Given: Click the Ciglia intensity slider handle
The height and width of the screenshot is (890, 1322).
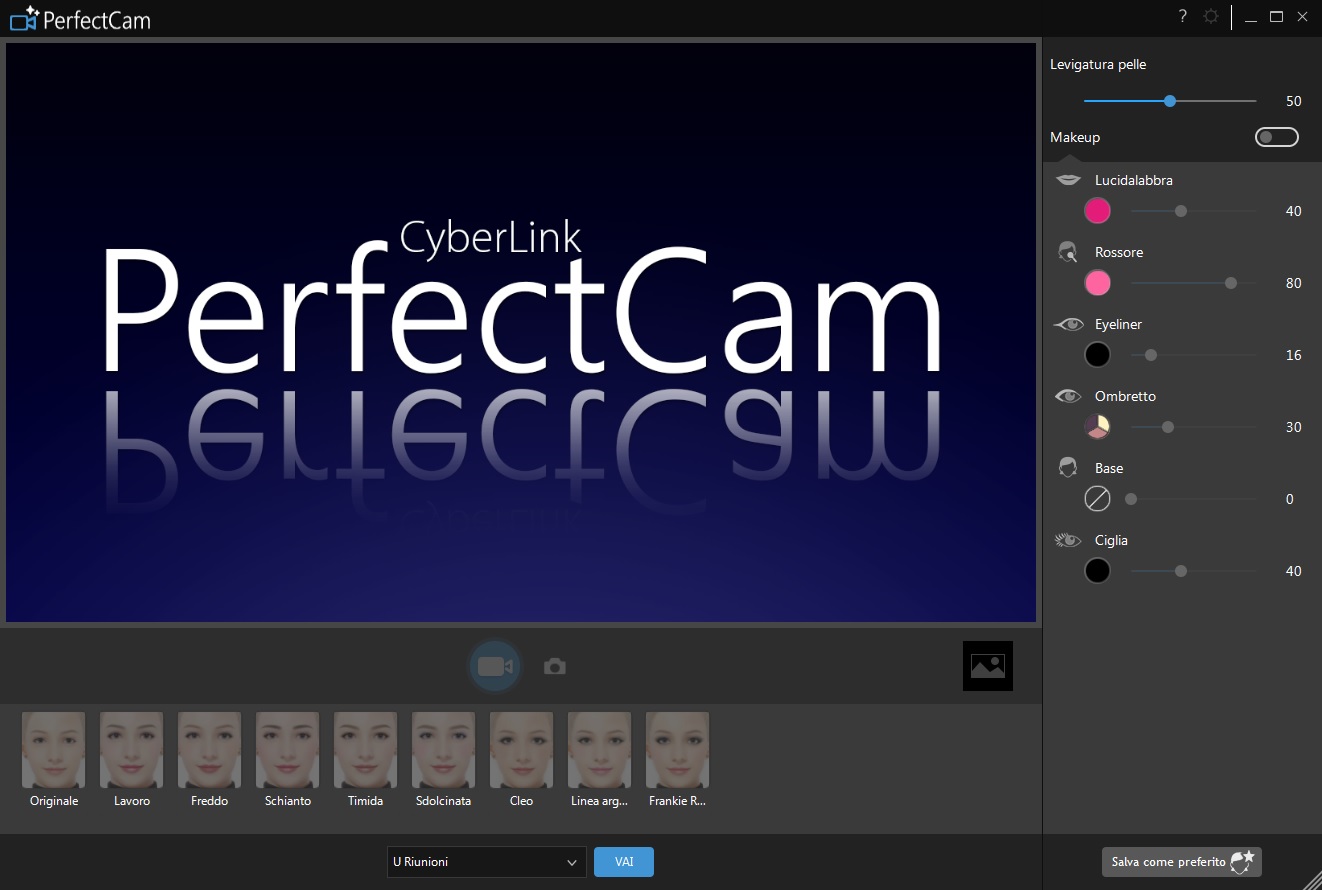Looking at the screenshot, I should tap(1181, 571).
